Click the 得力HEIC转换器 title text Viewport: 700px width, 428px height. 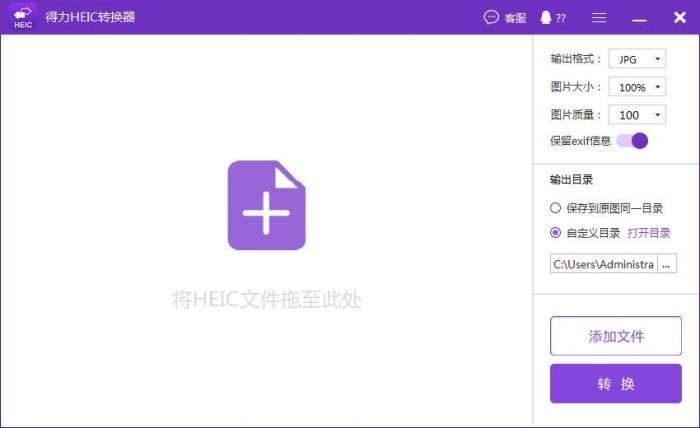click(x=90, y=17)
